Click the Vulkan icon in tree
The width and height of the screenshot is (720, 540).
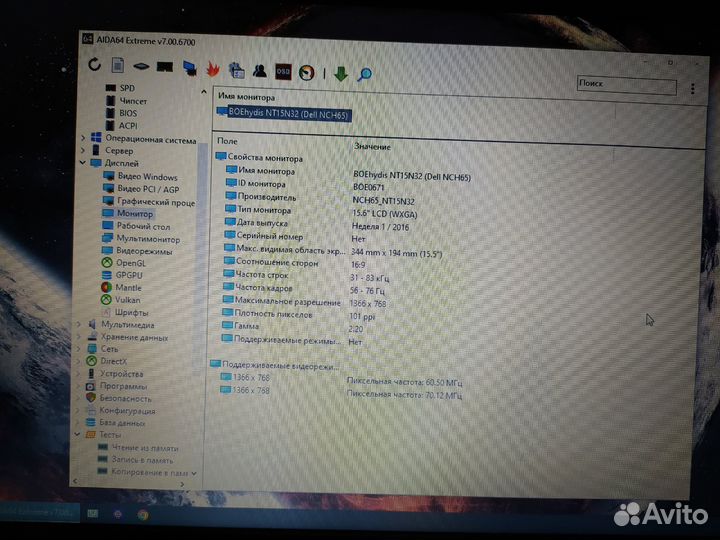click(106, 300)
